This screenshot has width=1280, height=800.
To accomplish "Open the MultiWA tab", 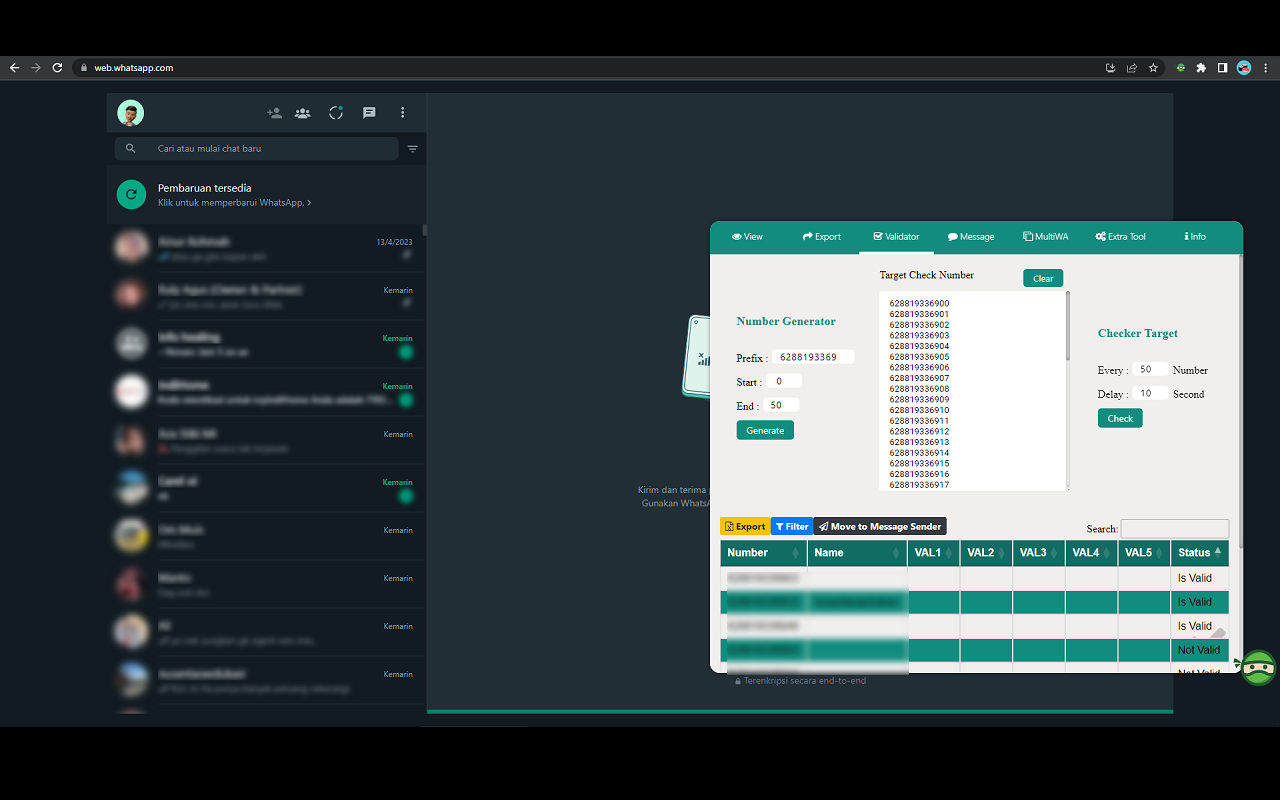I will click(1045, 237).
